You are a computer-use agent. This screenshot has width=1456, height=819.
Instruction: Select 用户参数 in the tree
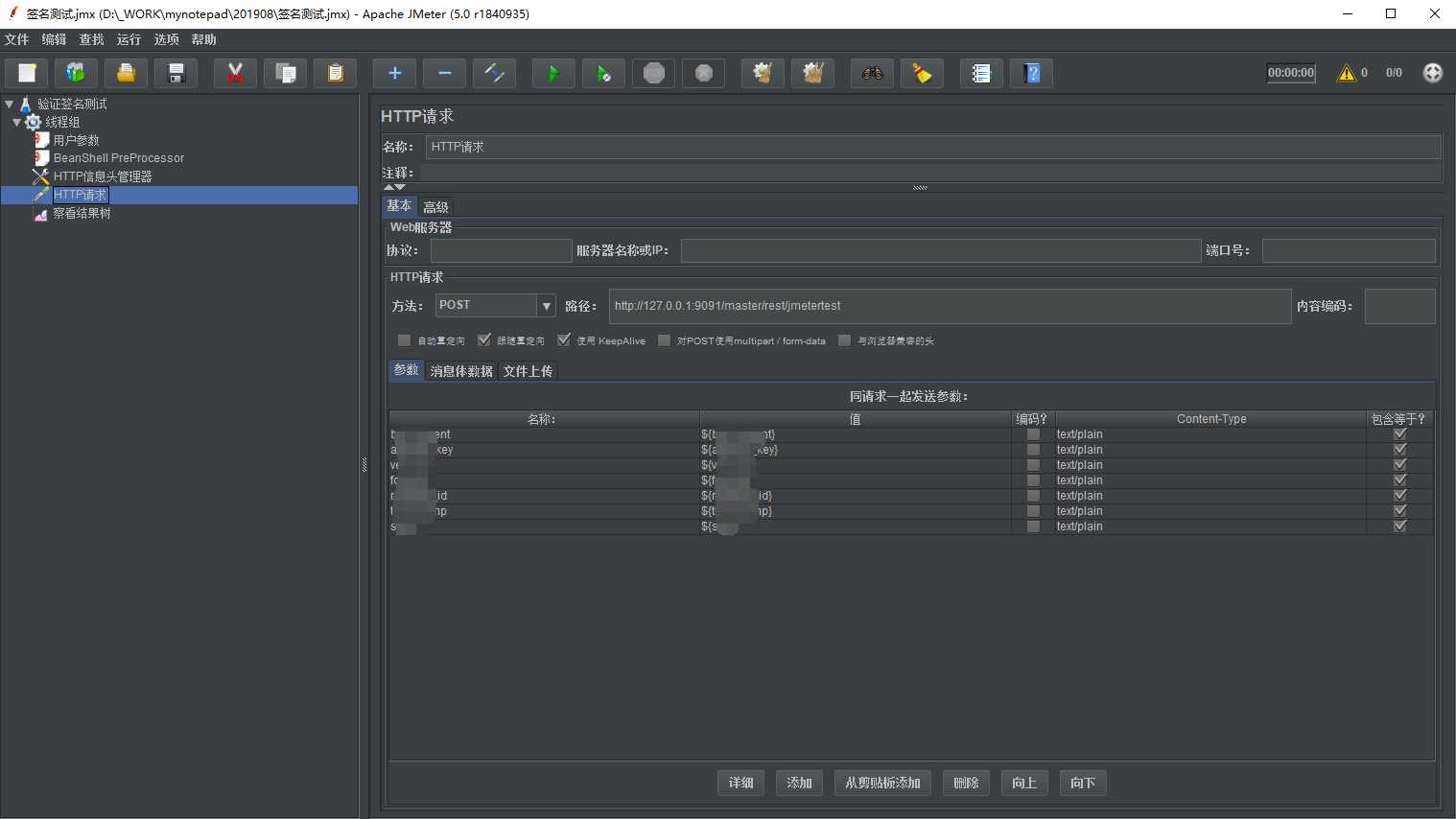click(x=76, y=140)
